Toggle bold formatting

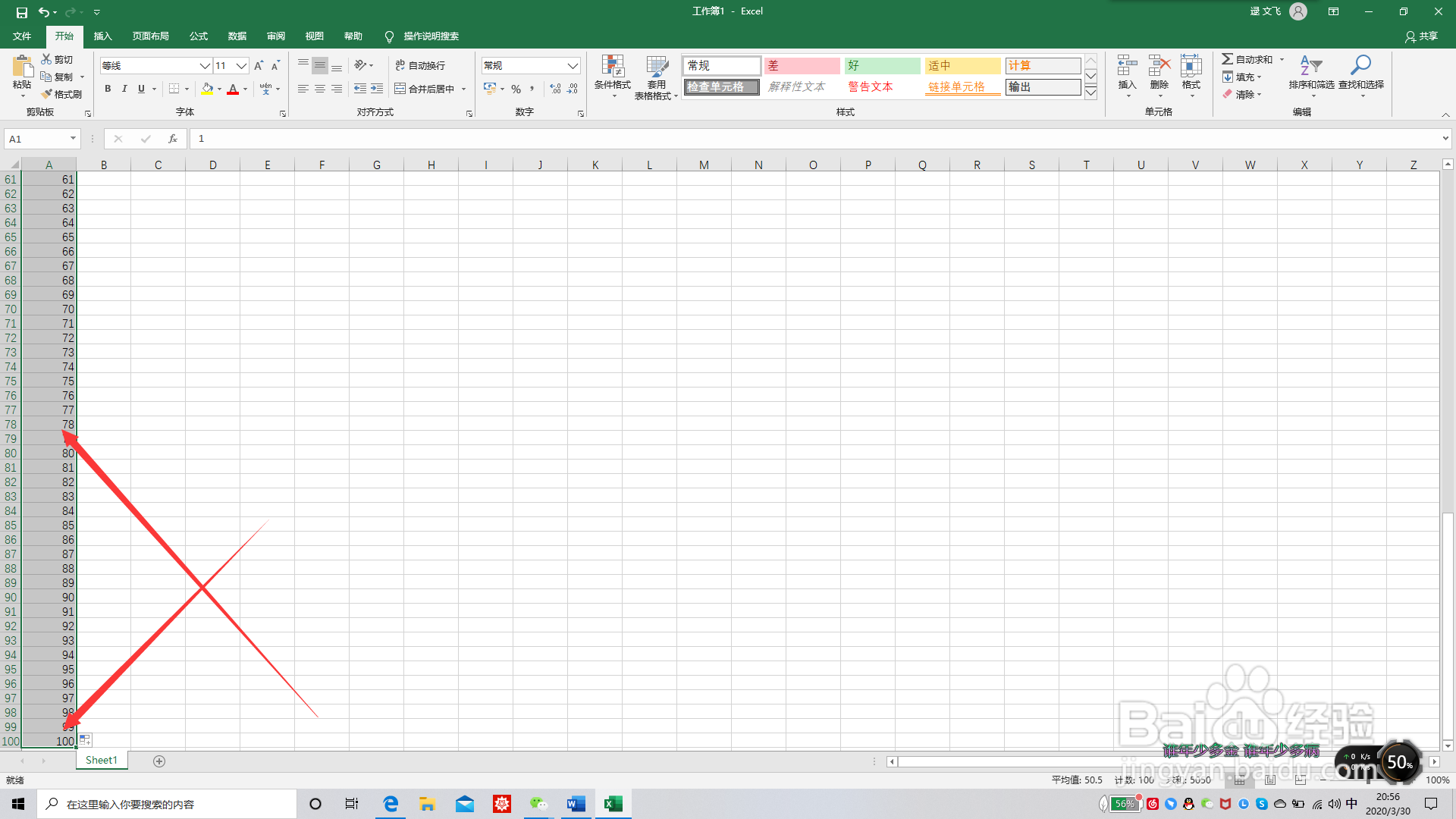(108, 89)
